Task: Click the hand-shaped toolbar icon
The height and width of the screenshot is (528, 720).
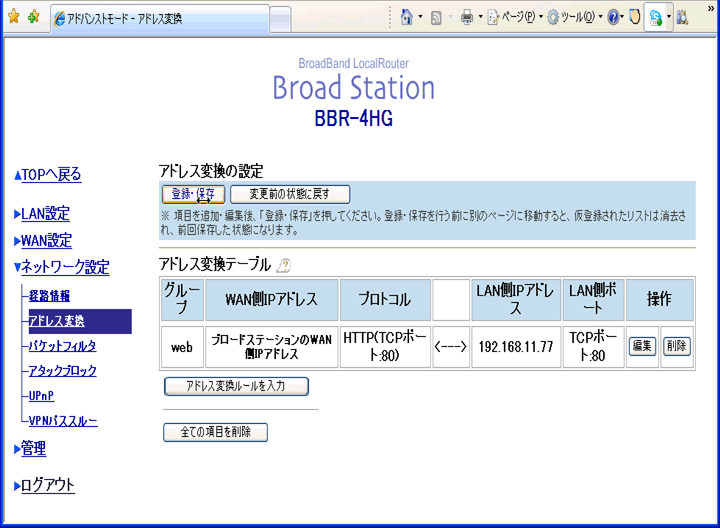Action: tap(635, 17)
